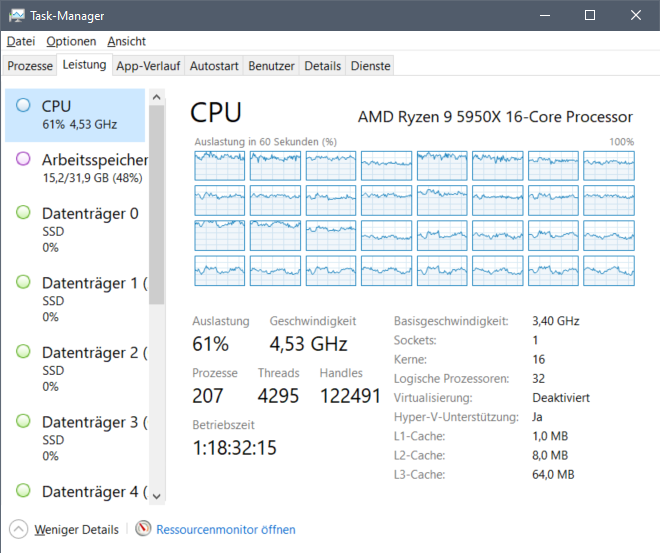Click the Task-Manager title bar icon
This screenshot has height=553, width=660.
click(17, 16)
